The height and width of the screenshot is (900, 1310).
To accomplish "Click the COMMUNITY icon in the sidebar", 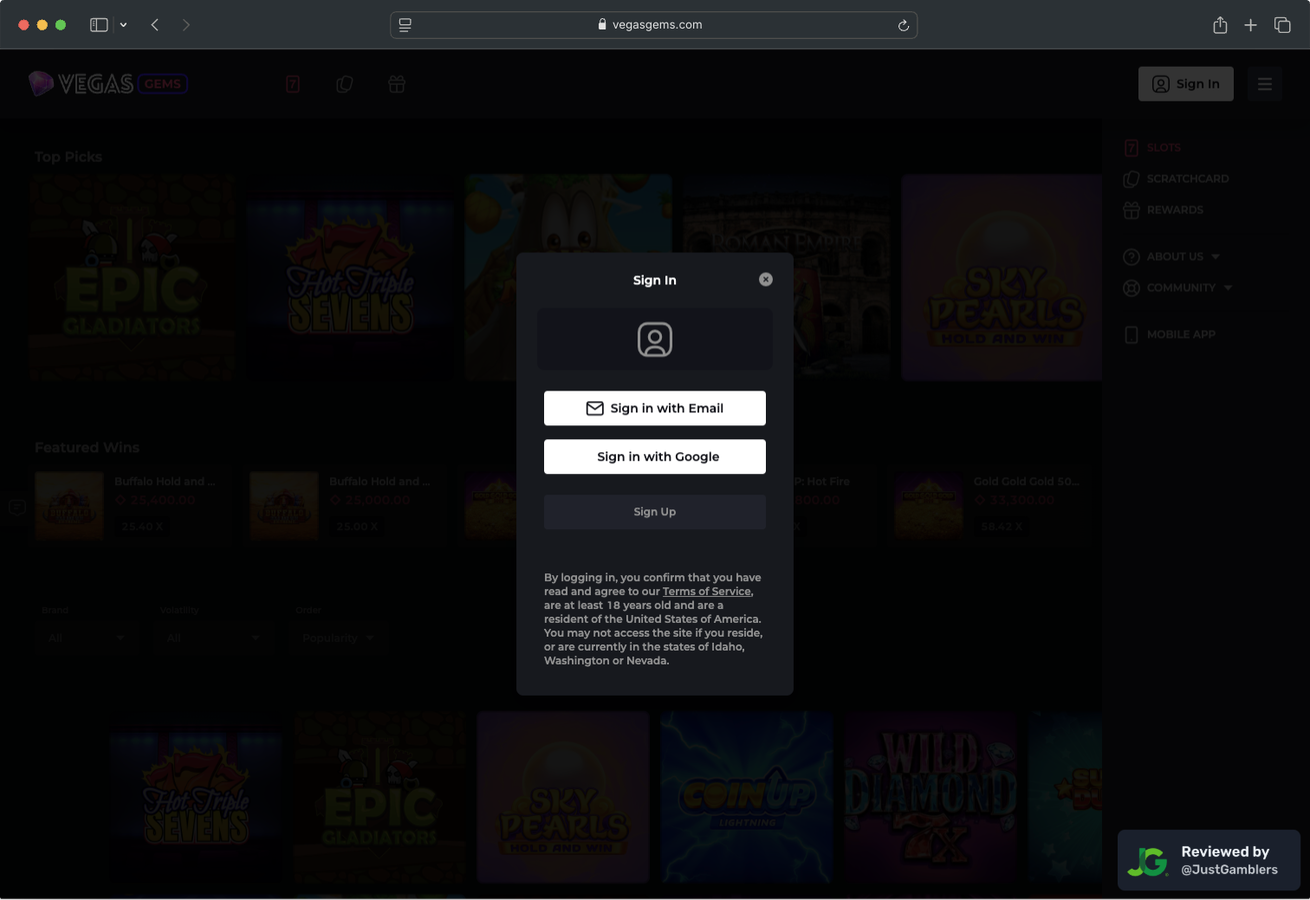I will (1131, 288).
